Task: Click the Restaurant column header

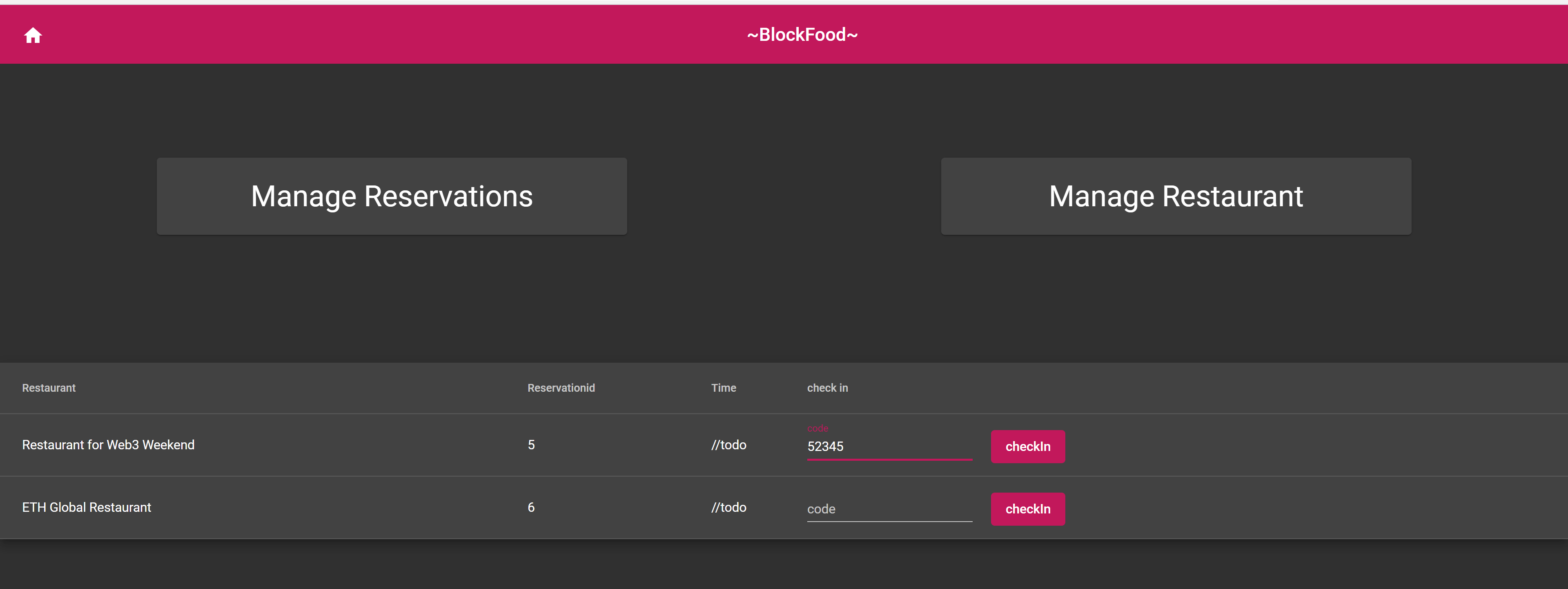Action: pyautogui.click(x=49, y=388)
